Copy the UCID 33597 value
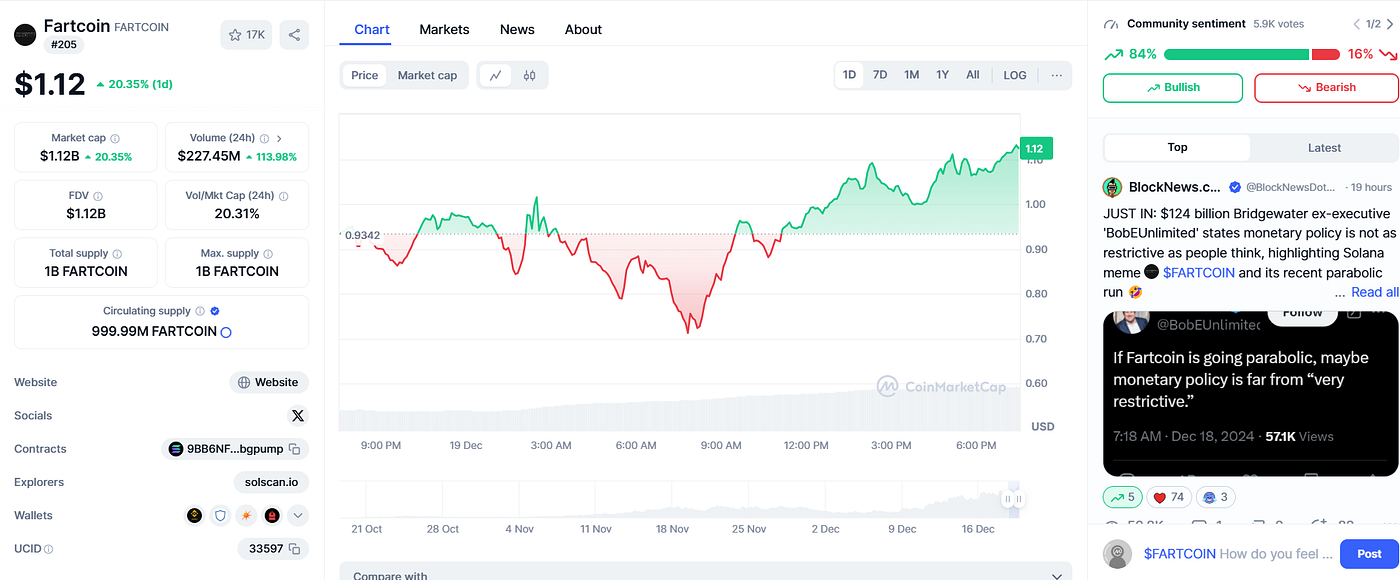 294,549
